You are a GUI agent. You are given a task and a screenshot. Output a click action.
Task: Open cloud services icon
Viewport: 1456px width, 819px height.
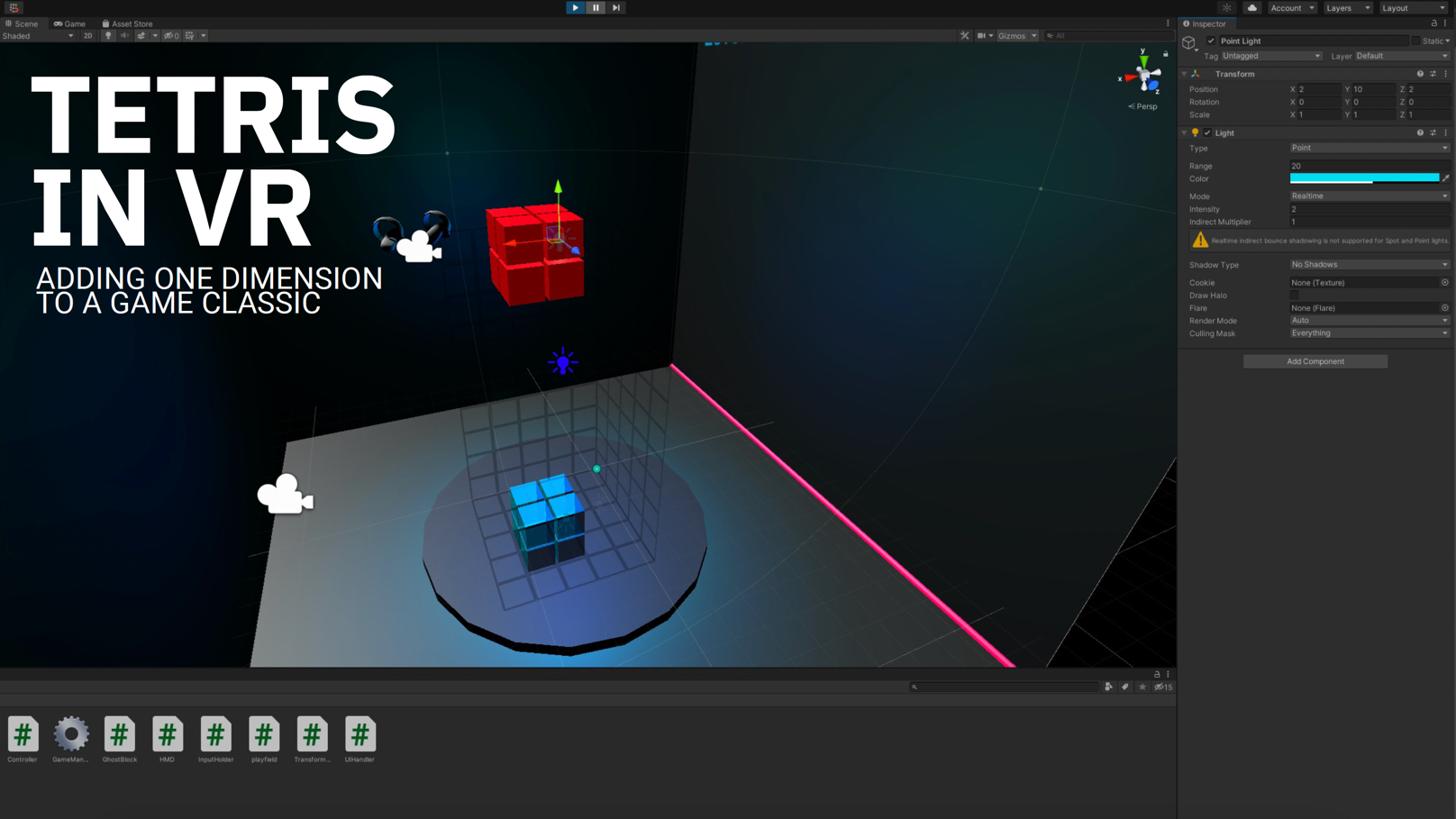1252,8
